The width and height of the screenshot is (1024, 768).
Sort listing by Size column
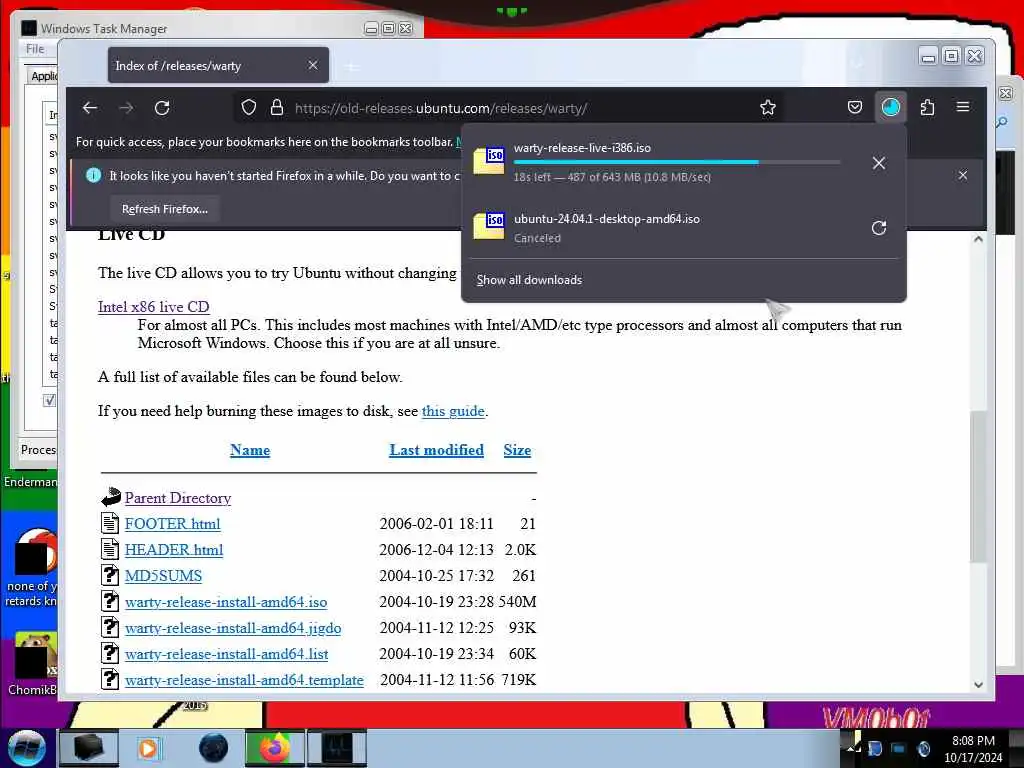[517, 450]
